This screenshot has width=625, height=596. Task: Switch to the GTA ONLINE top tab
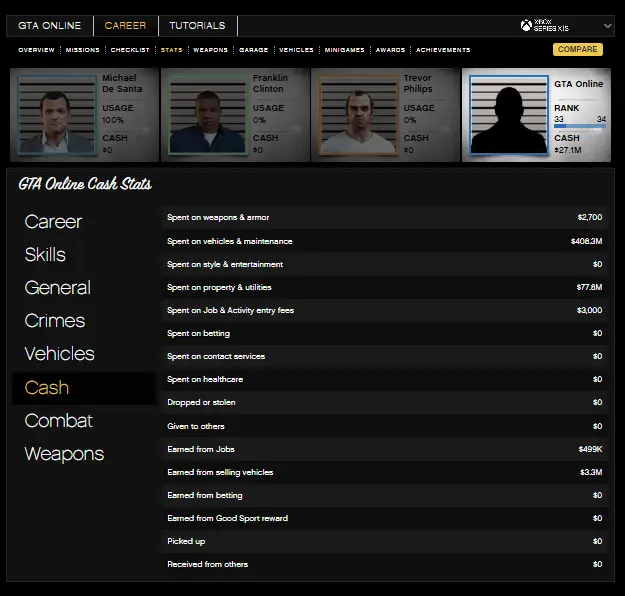point(49,25)
